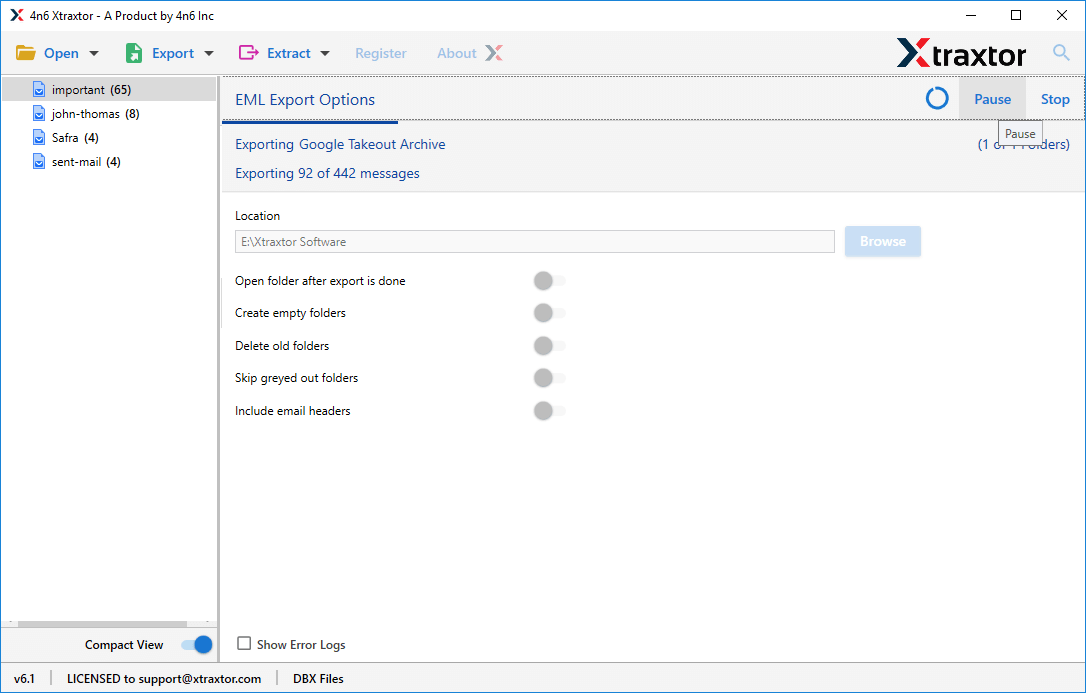
Task: Expand the Extract dropdown arrow
Action: (325, 53)
